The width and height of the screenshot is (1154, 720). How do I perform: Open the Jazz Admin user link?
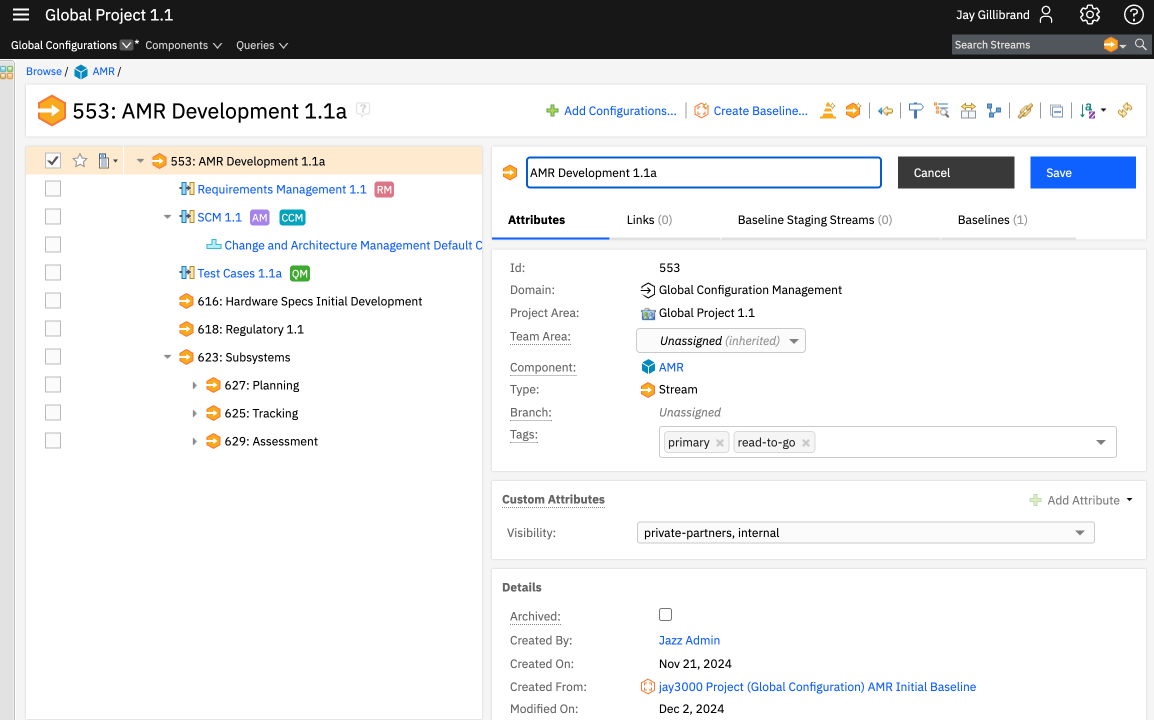689,640
